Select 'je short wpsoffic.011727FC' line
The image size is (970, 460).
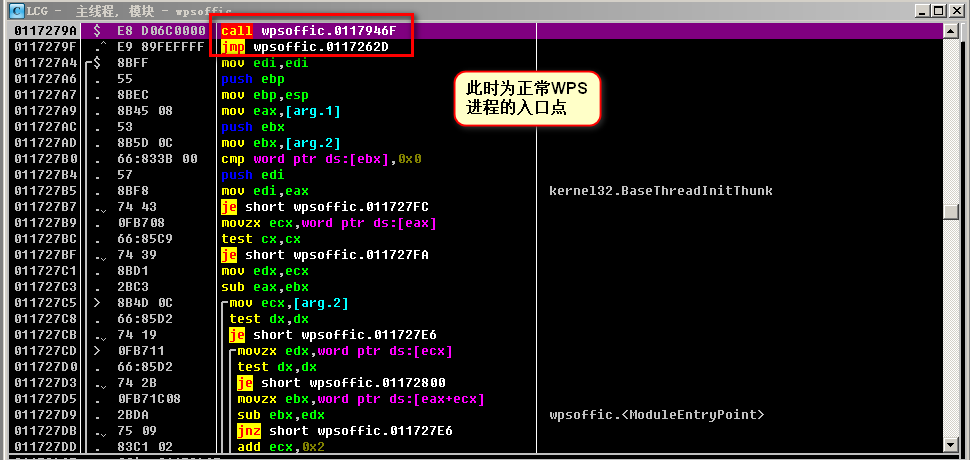tap(324, 207)
